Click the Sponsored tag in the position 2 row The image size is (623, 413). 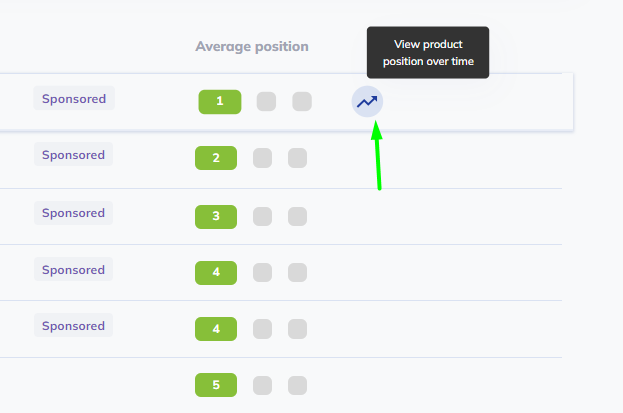(74, 155)
